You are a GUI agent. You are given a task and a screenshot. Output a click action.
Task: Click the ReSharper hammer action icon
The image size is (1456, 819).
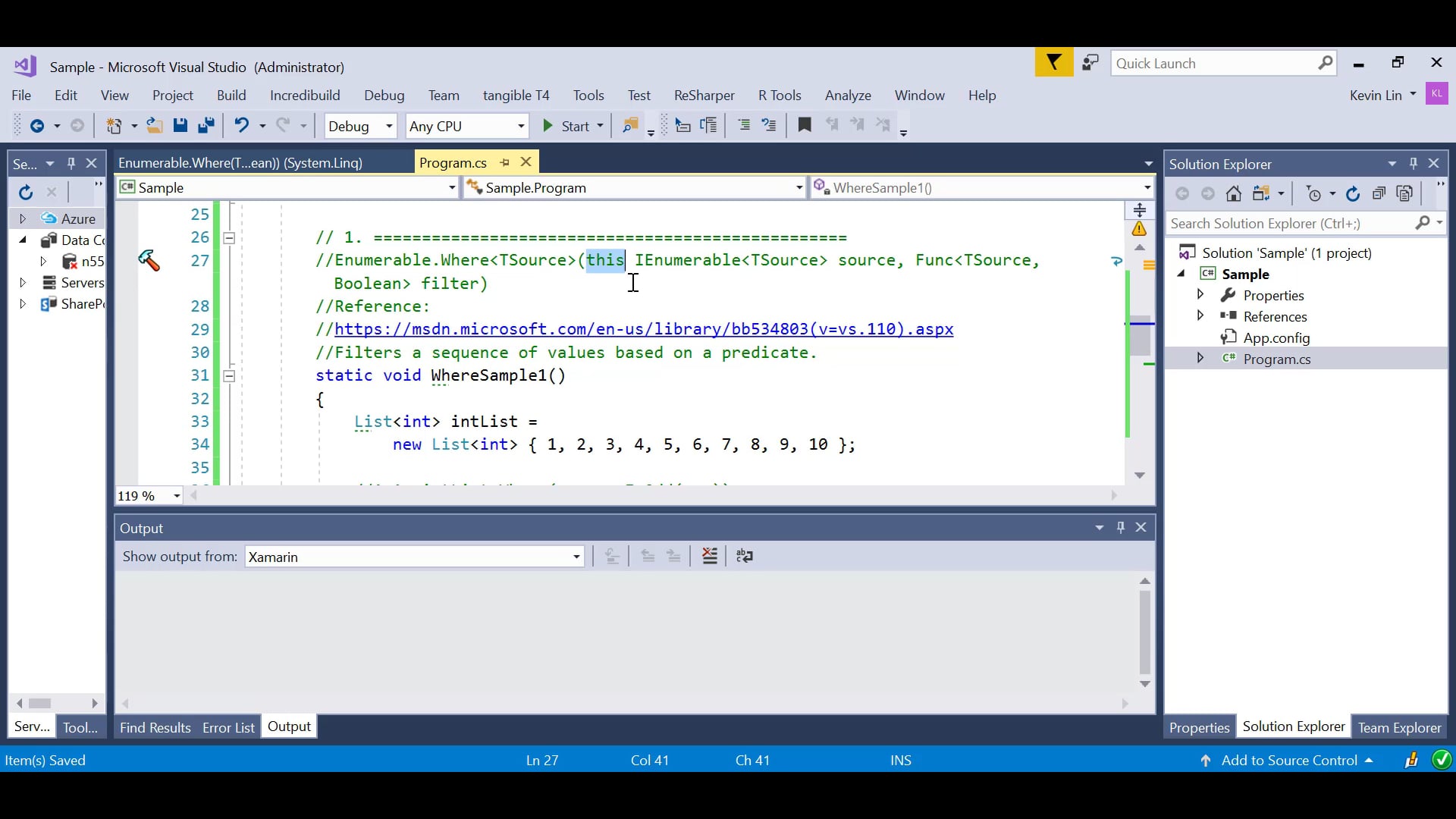[149, 261]
